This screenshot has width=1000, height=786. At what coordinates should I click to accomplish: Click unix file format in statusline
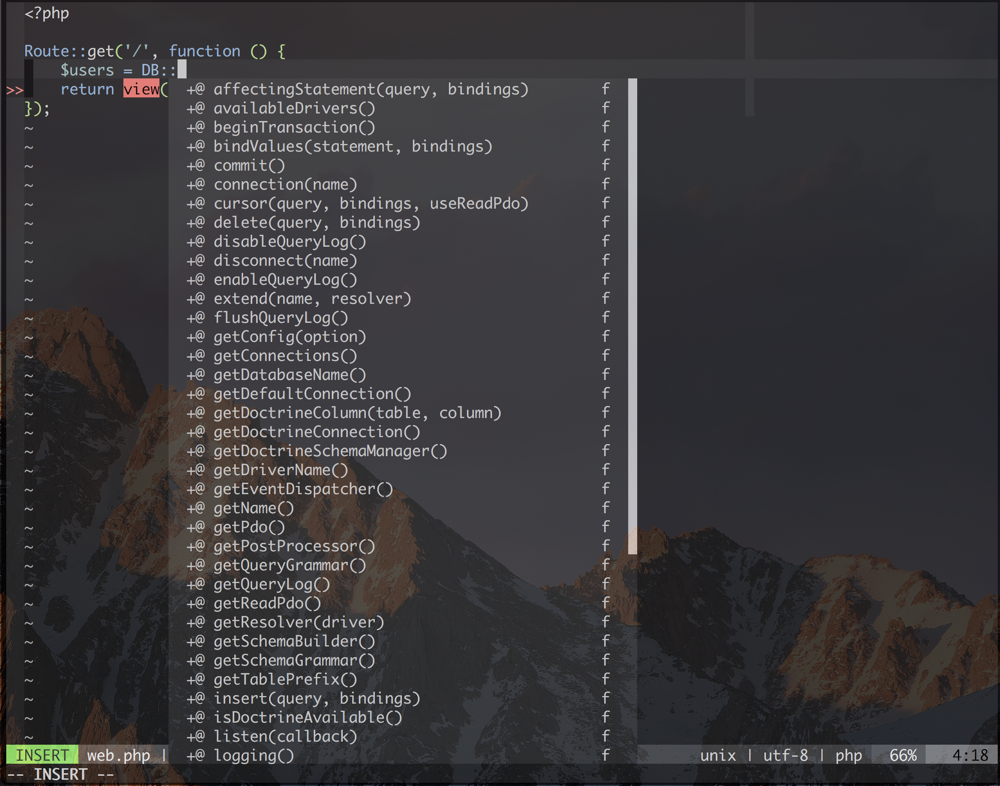(x=718, y=755)
